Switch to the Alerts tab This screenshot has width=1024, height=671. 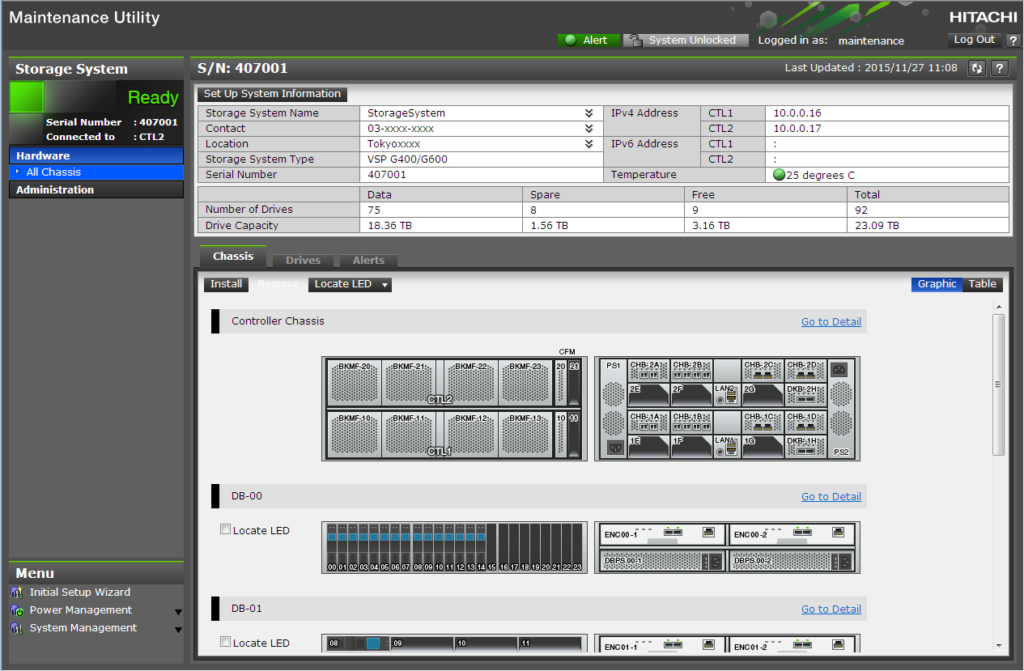368,260
